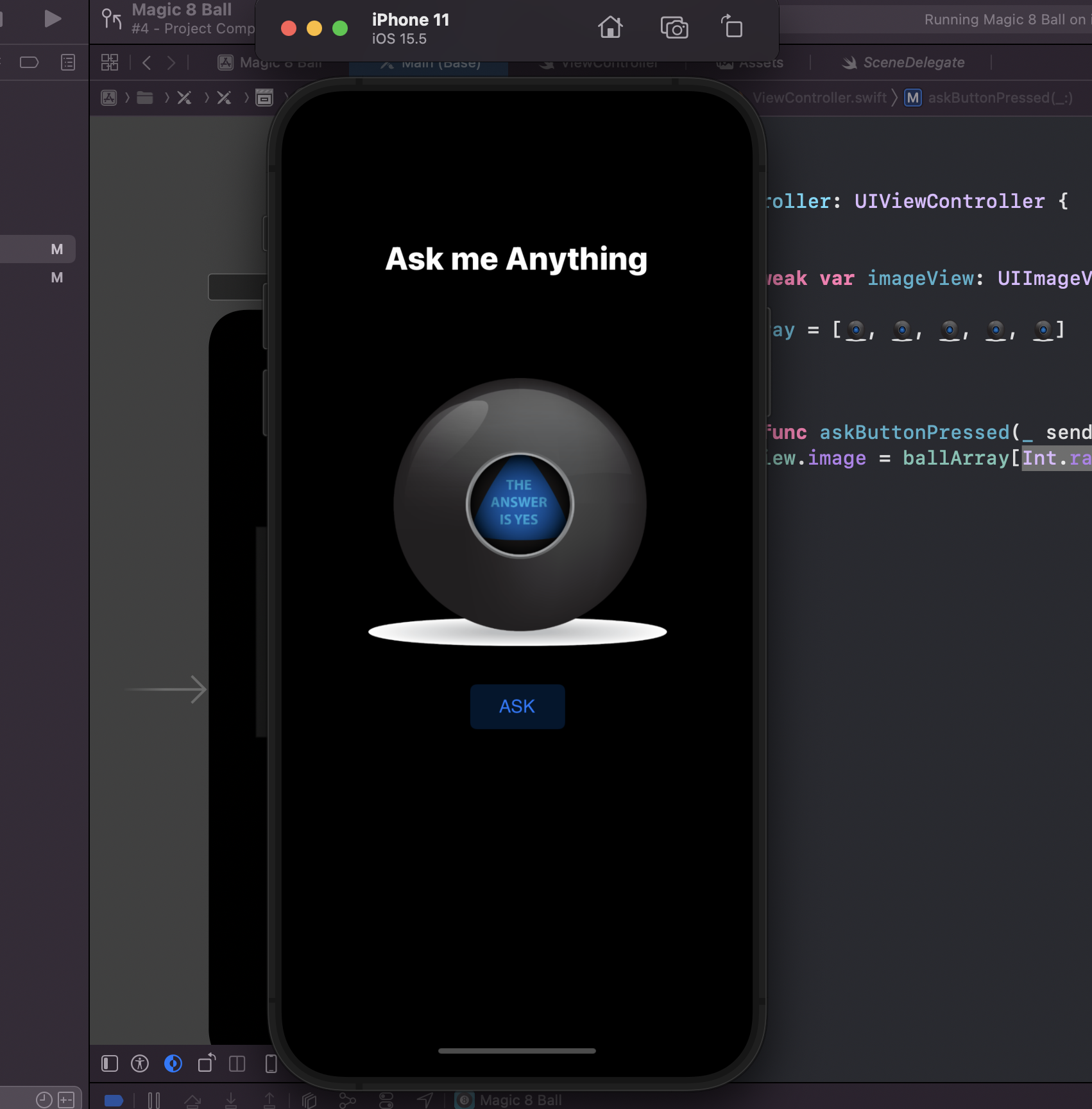The height and width of the screenshot is (1109, 1092).
Task: Take a screenshot with the Simulator camera icon
Action: click(674, 28)
